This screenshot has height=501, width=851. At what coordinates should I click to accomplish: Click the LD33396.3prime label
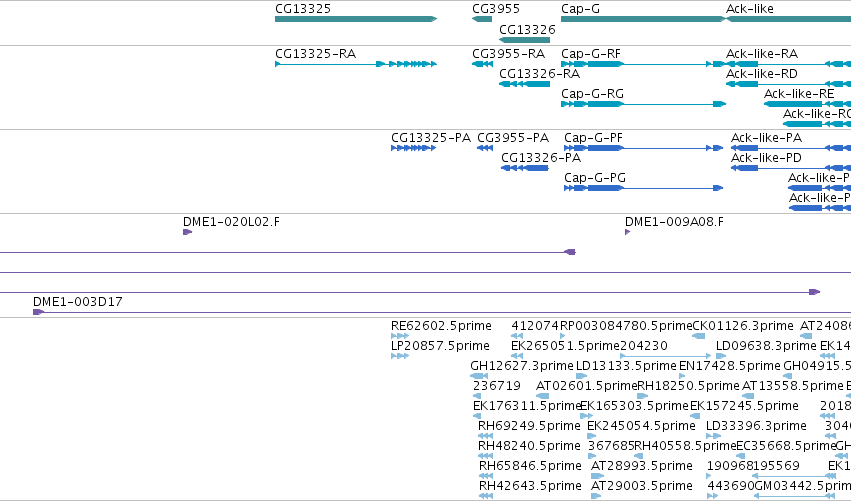tap(756, 426)
